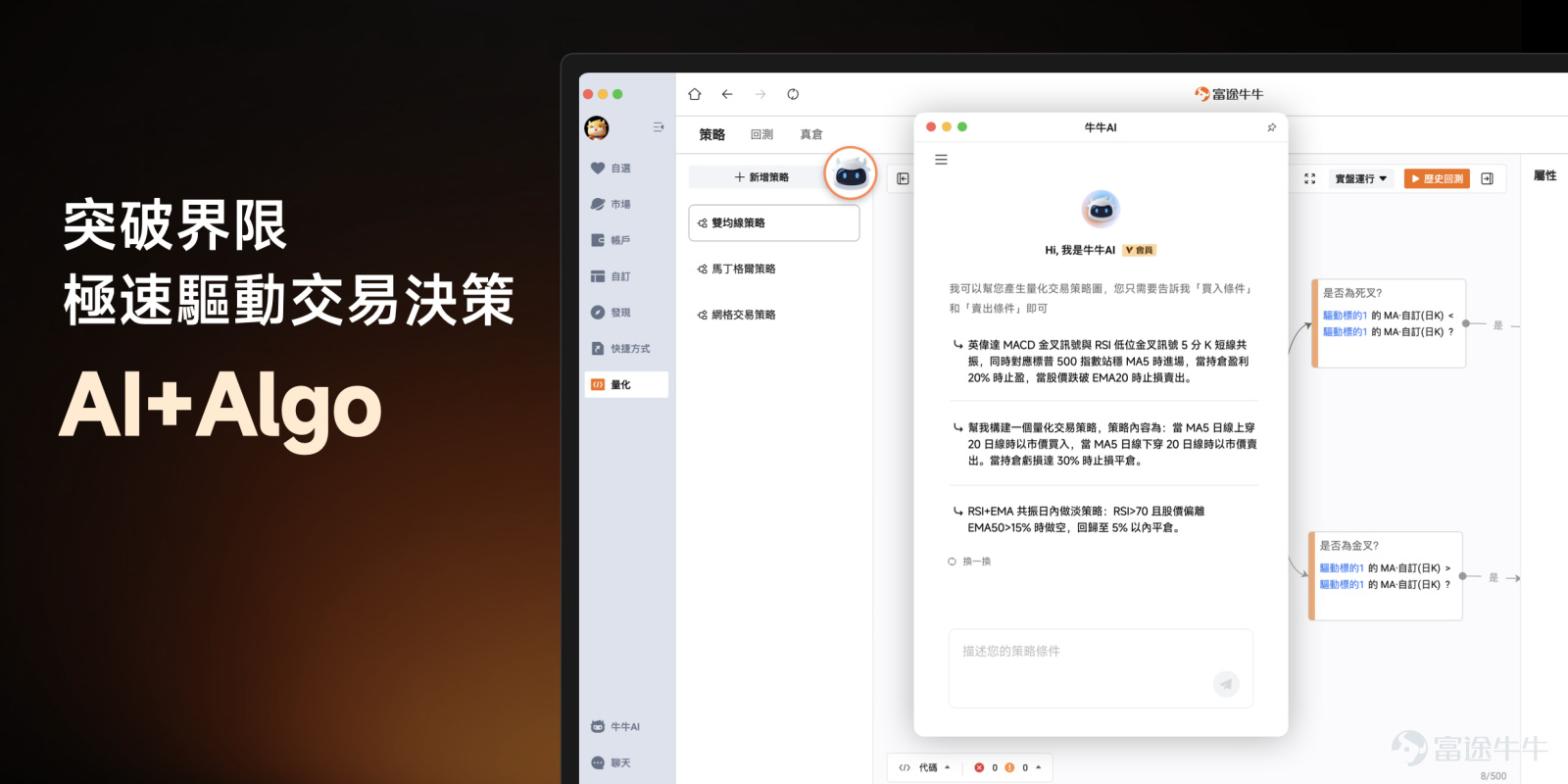The width and height of the screenshot is (1568, 784).
Task: Toggle the strategy list panel icon
Action: pos(903,178)
